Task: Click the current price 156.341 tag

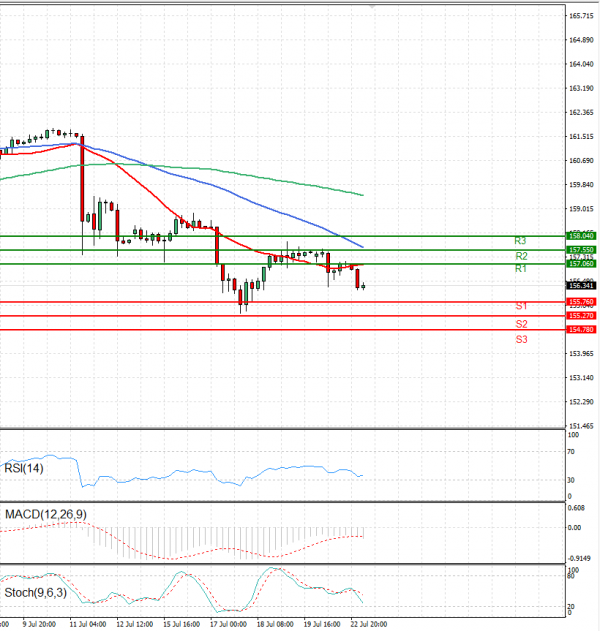Action: pyautogui.click(x=581, y=285)
